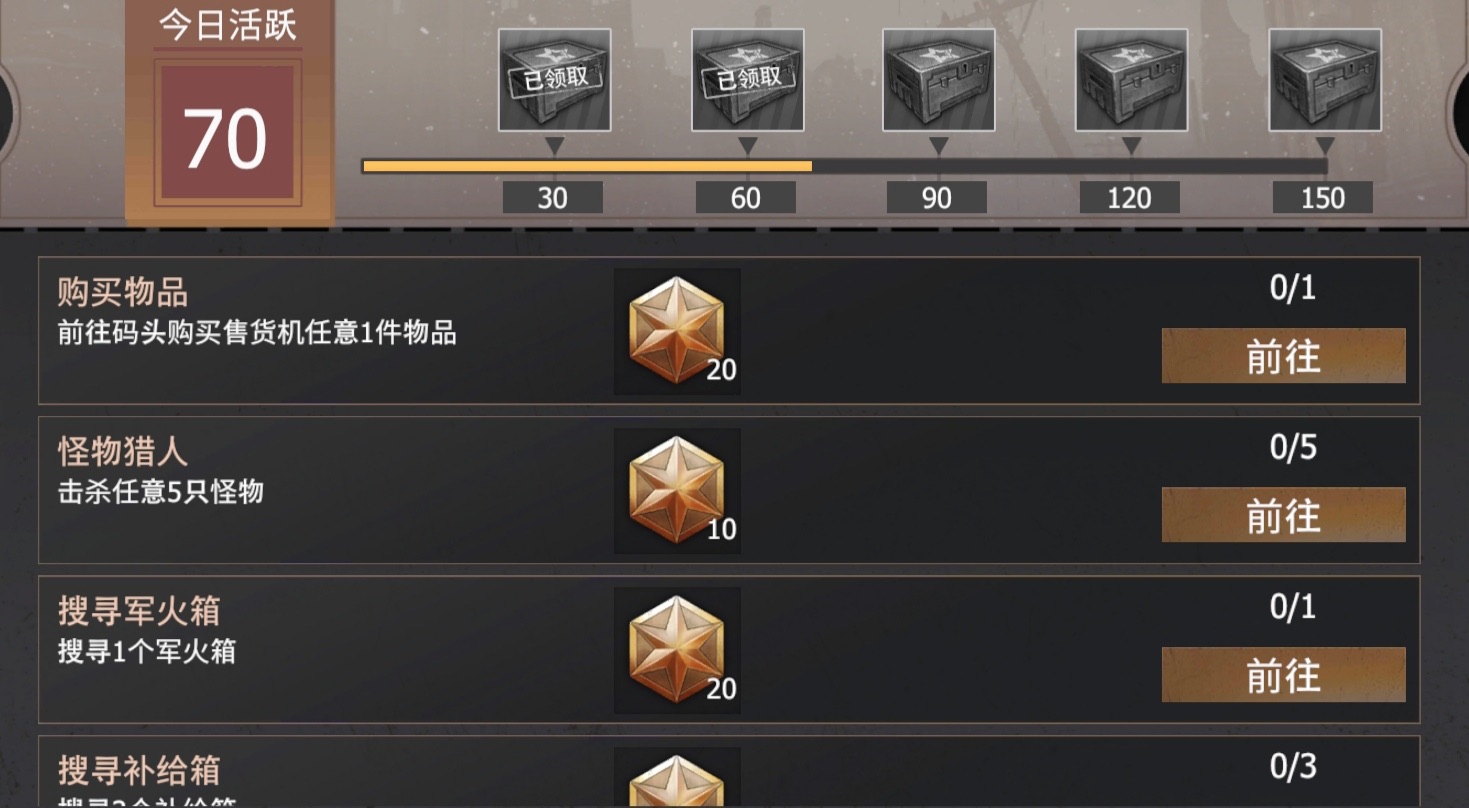Select the 30 milestone label
The height and width of the screenshot is (808, 1469).
click(552, 198)
